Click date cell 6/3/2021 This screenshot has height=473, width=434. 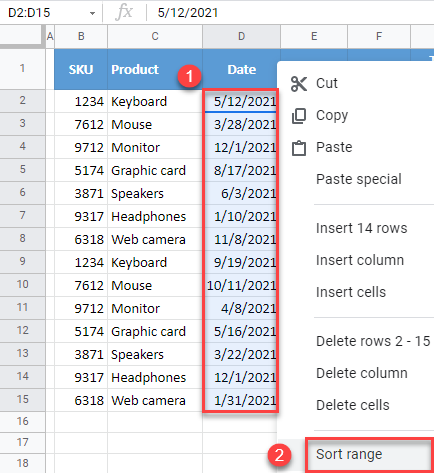coord(241,193)
